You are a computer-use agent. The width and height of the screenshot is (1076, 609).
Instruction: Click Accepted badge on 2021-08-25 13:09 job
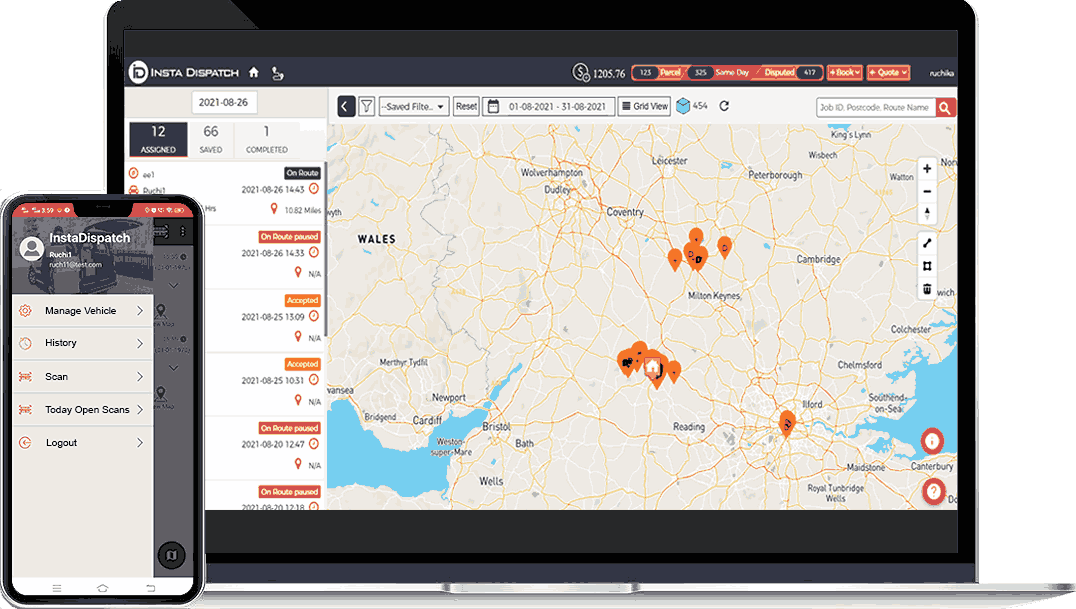click(x=303, y=300)
